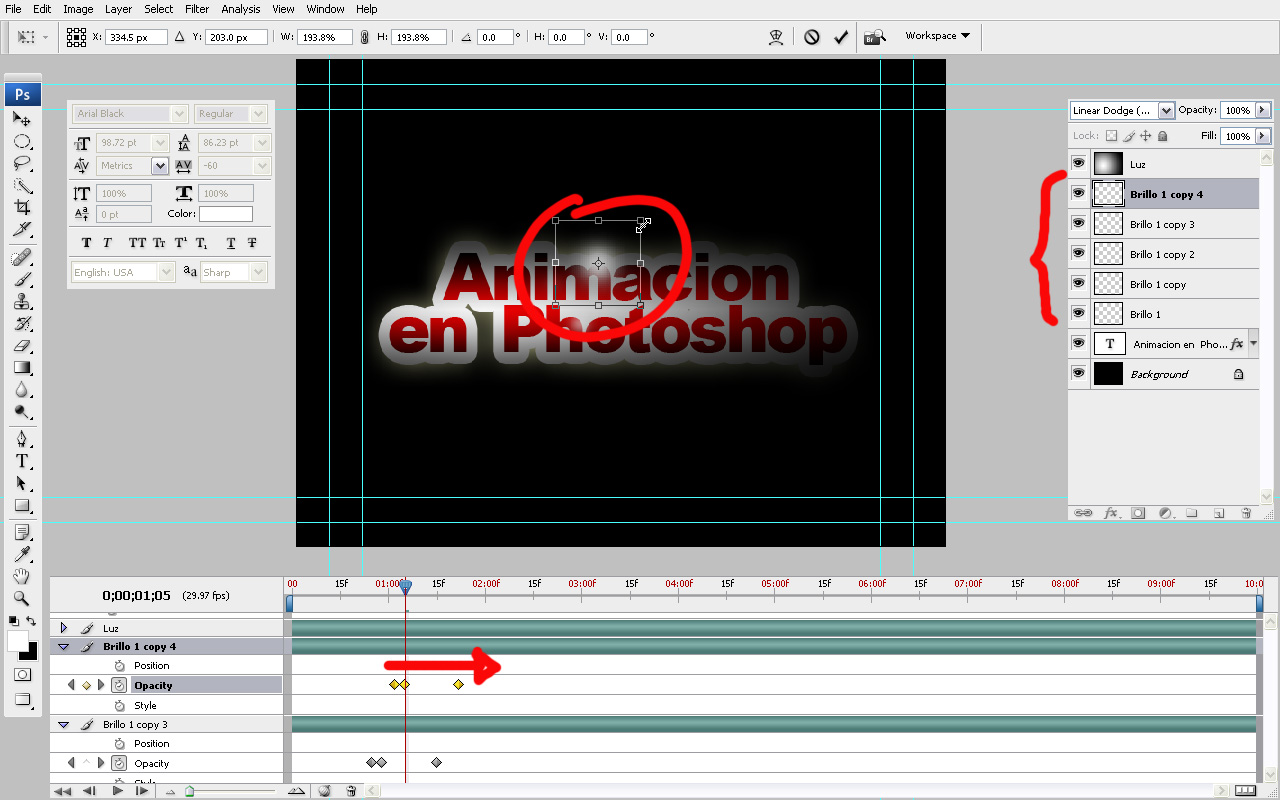1280x800 pixels.
Task: Cancel the transform in options bar
Action: (812, 37)
